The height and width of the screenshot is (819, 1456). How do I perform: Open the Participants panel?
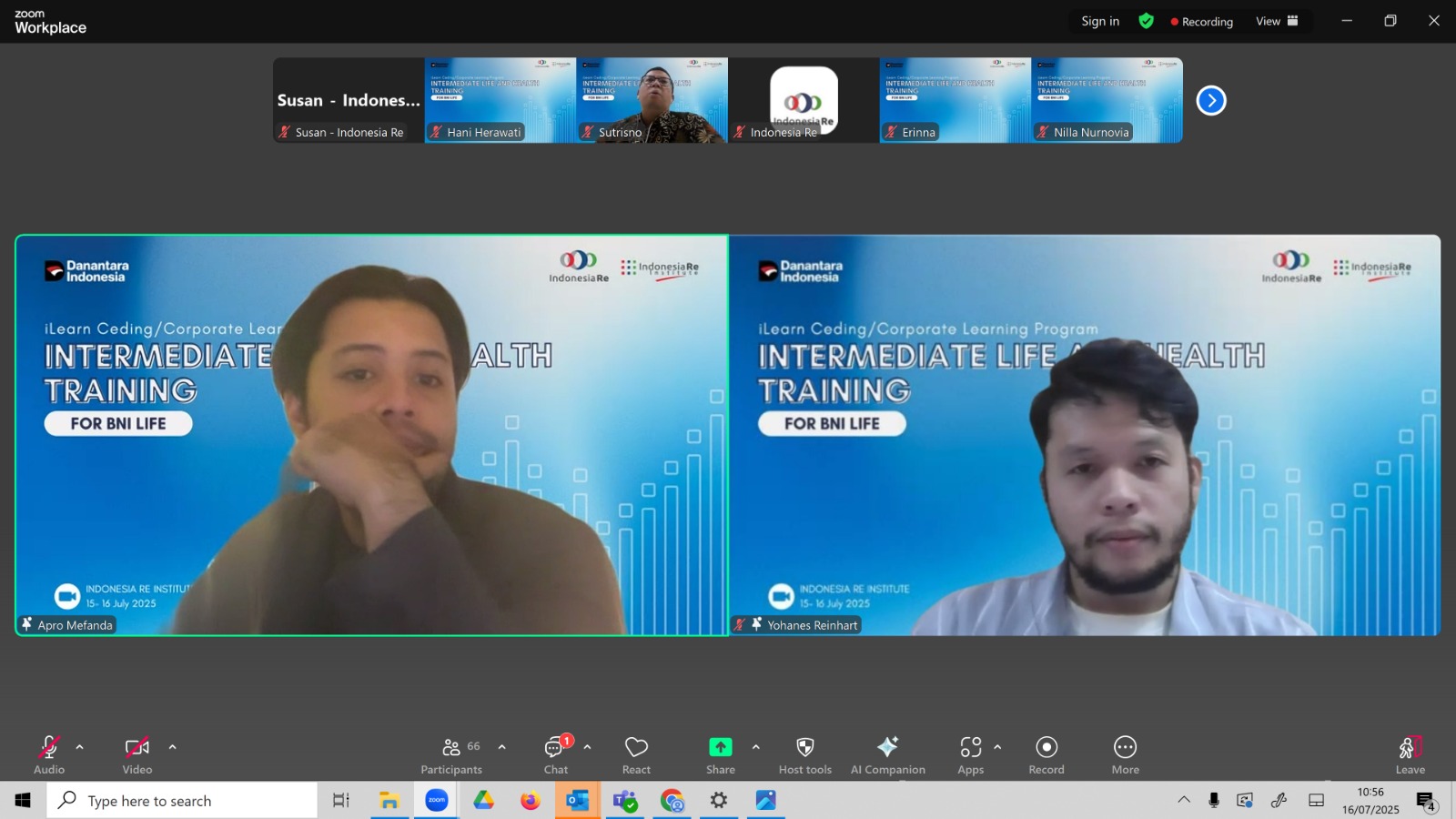pyautogui.click(x=451, y=755)
